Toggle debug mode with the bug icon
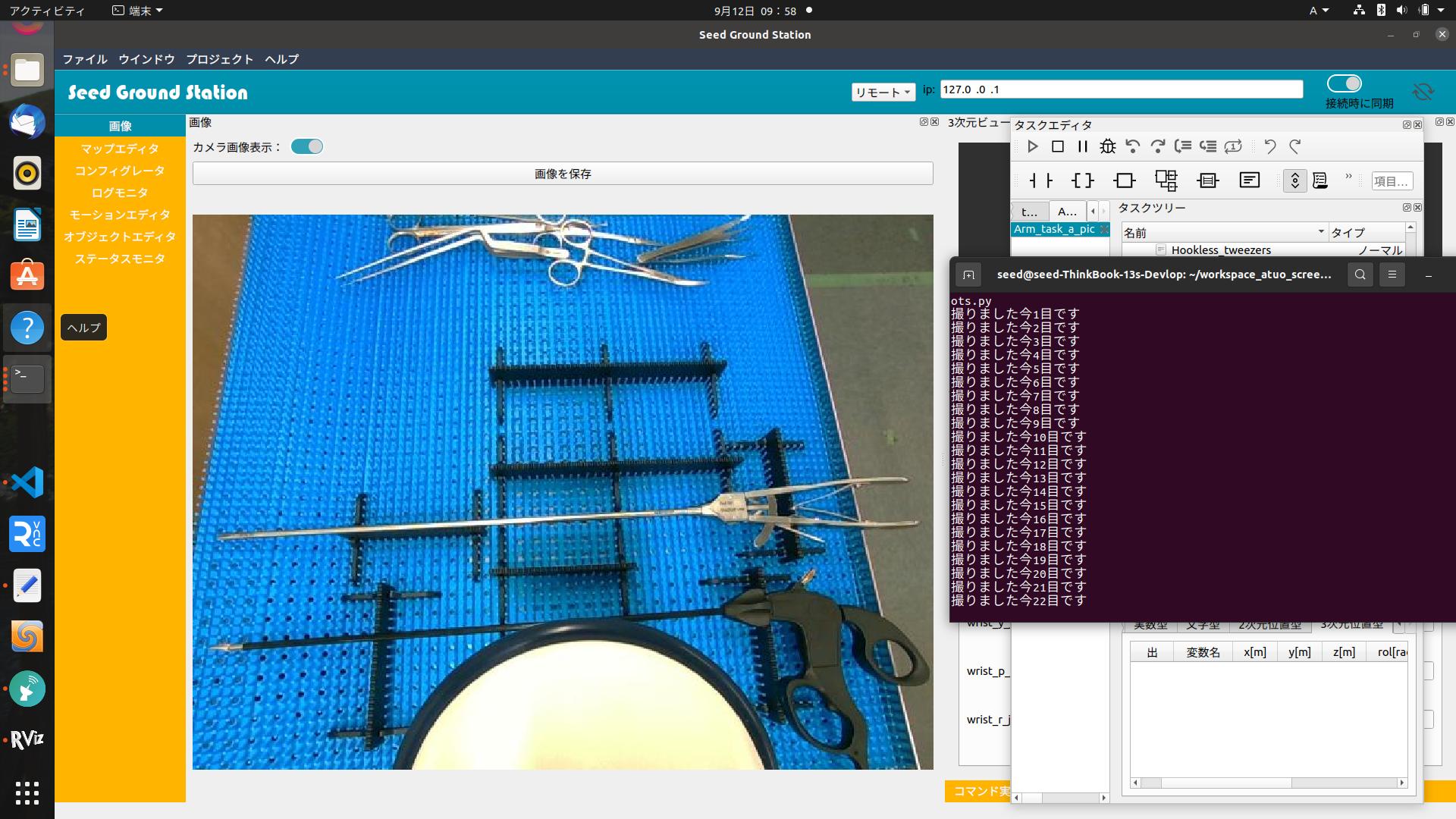1456x819 pixels. [x=1108, y=146]
